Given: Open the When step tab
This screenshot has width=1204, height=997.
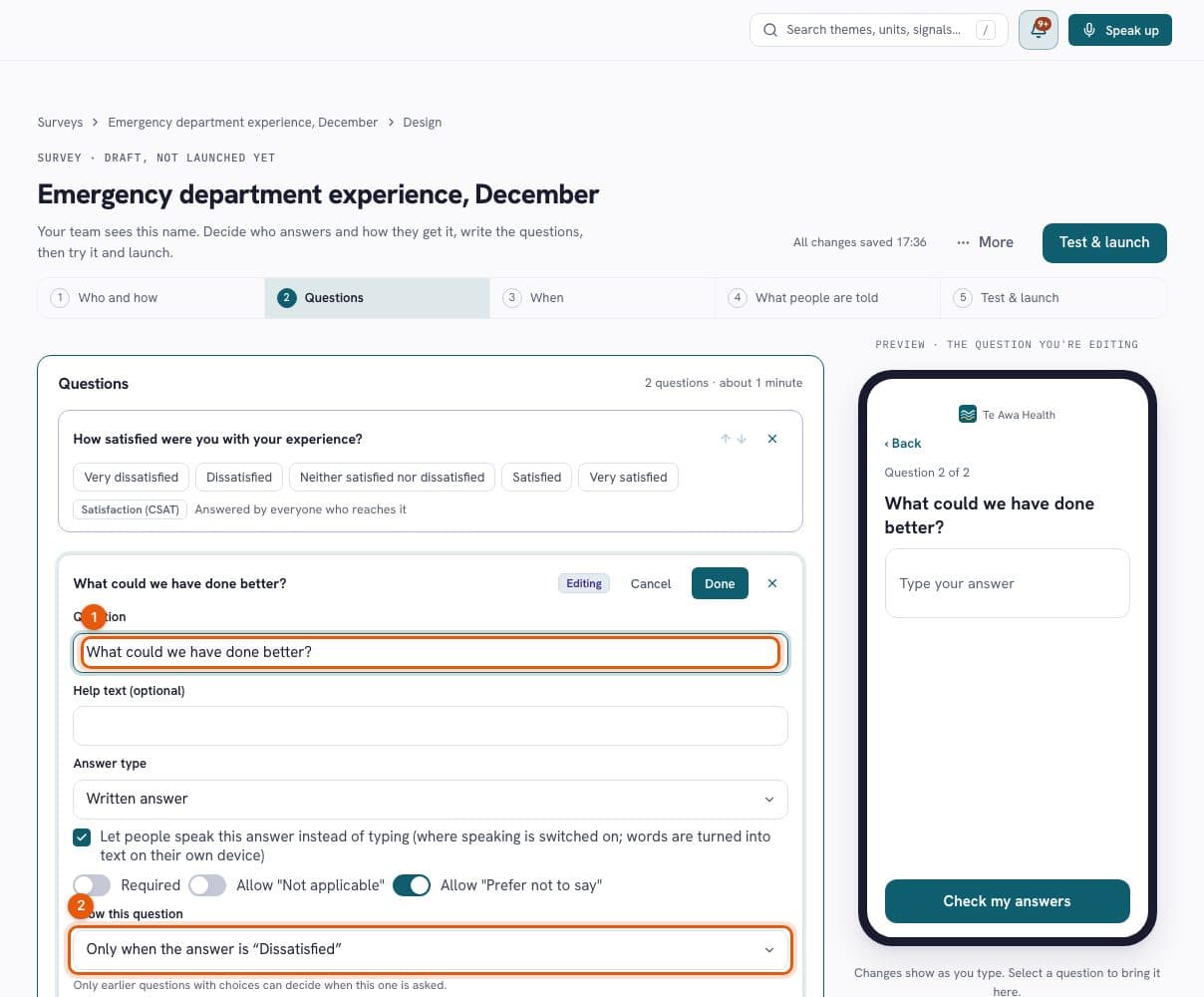Looking at the screenshot, I should [x=603, y=298].
